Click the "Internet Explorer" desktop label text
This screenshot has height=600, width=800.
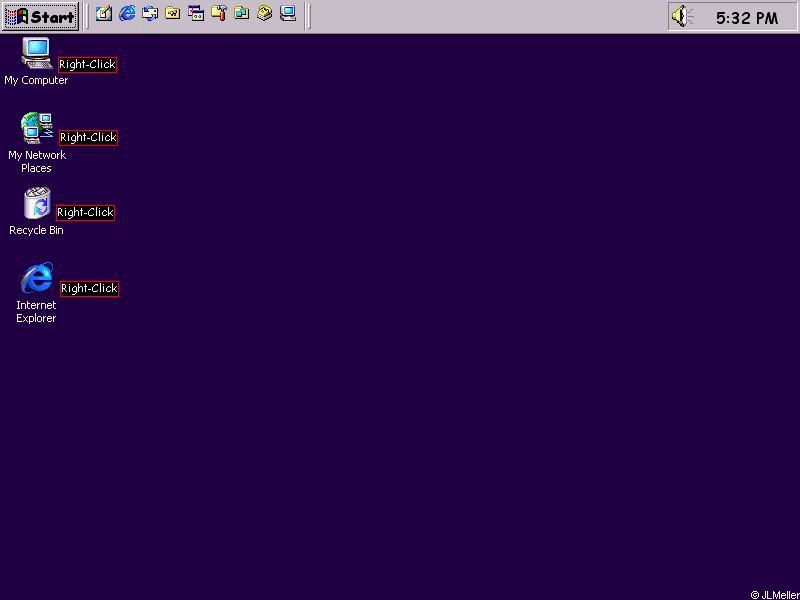coord(36,312)
